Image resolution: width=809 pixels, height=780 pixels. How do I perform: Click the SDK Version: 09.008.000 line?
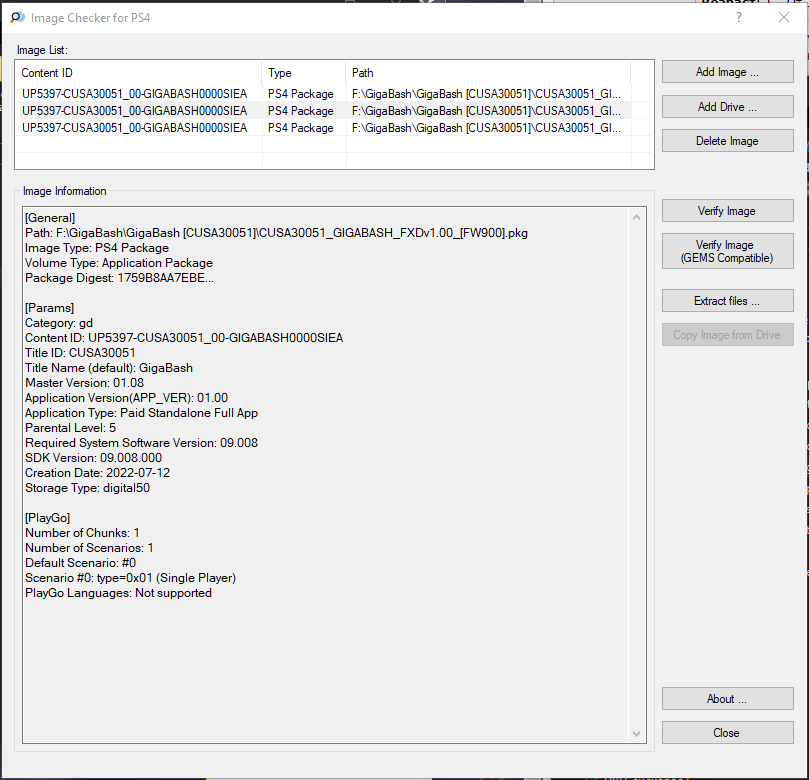(x=93, y=458)
